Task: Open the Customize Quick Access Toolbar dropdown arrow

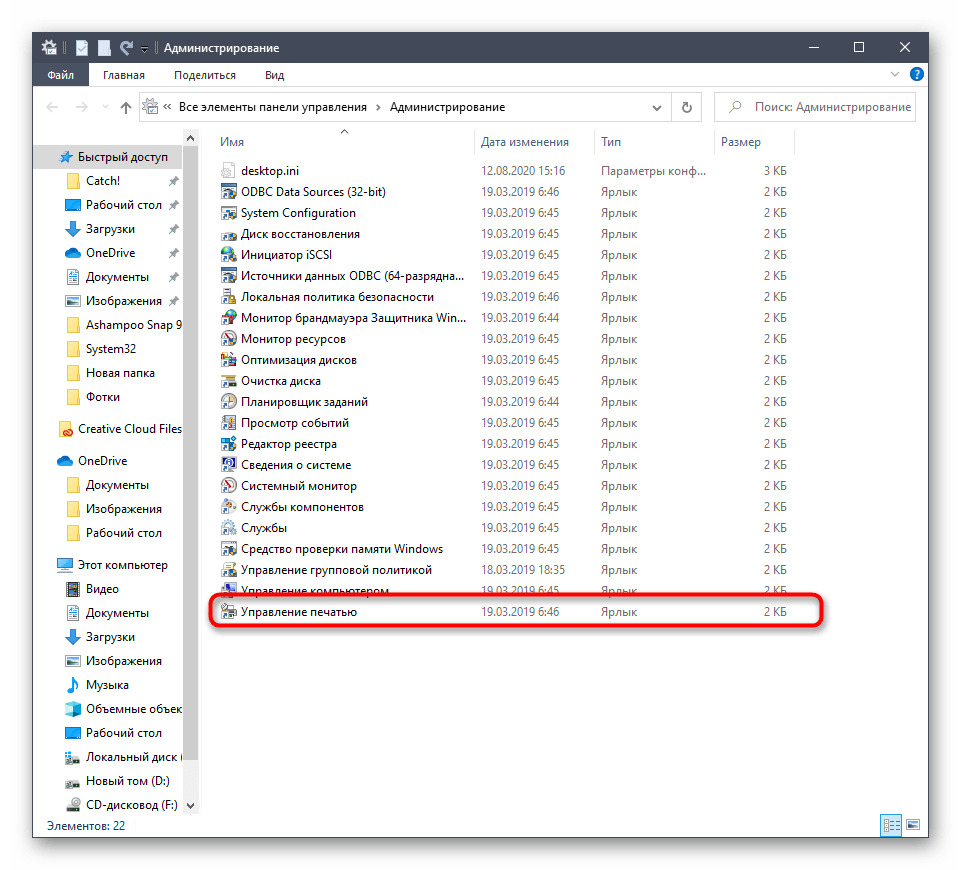Action: click(143, 47)
